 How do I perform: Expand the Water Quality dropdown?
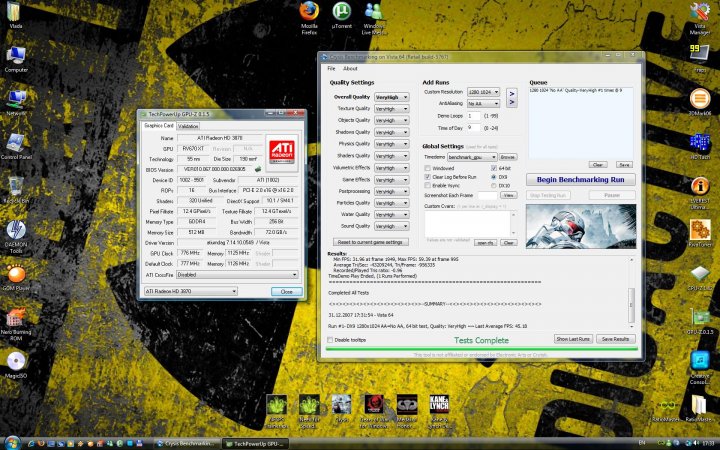coord(391,214)
